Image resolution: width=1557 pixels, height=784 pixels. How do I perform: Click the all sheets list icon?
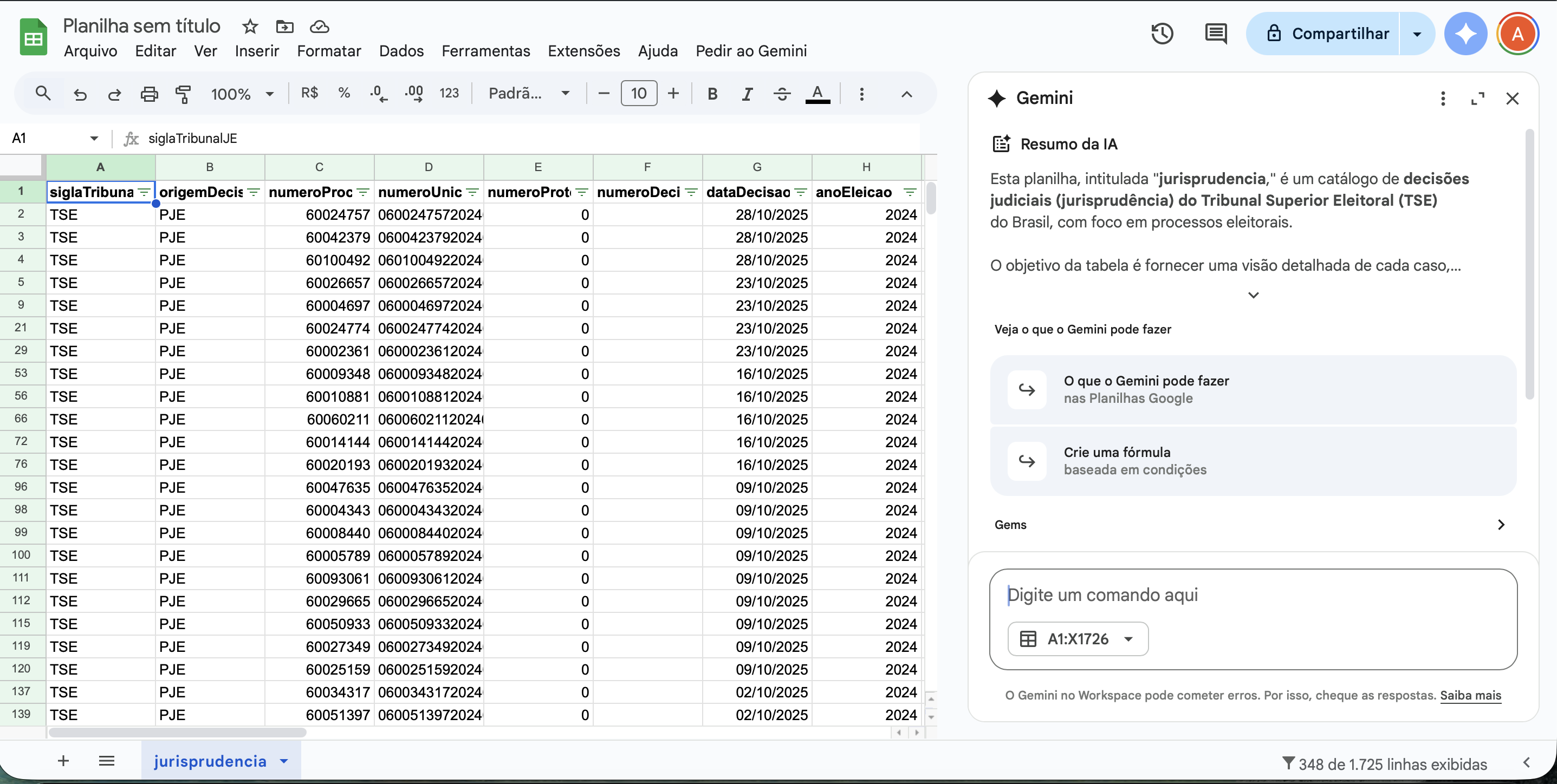(106, 760)
